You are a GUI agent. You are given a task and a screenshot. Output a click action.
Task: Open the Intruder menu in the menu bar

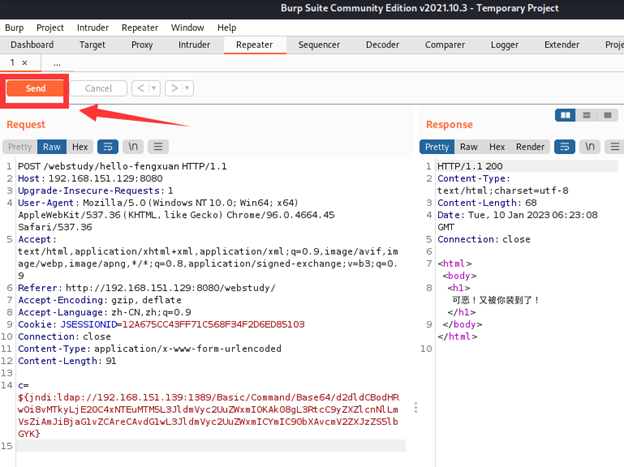[x=93, y=28]
